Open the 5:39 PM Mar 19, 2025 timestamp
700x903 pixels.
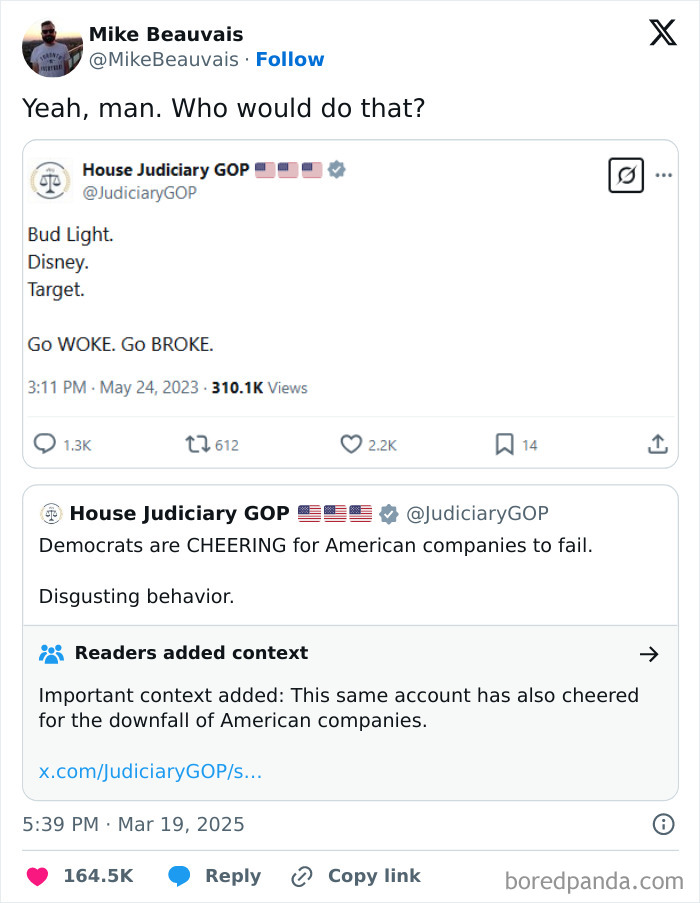click(133, 825)
